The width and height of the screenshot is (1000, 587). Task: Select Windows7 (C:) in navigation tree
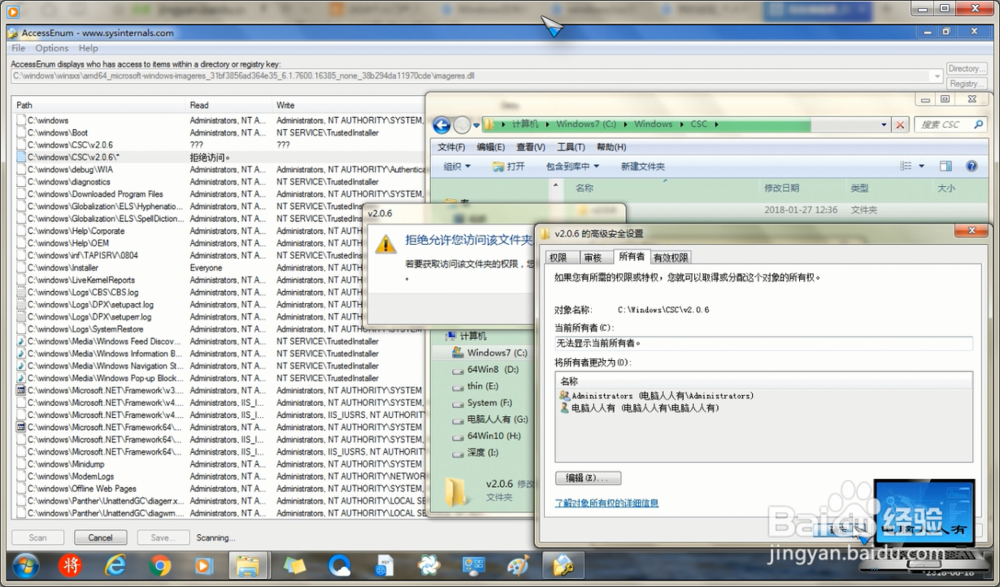490,353
